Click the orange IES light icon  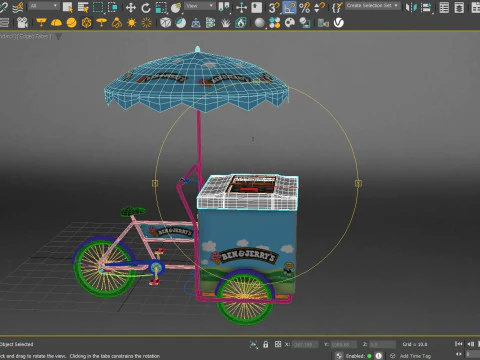[117, 23]
